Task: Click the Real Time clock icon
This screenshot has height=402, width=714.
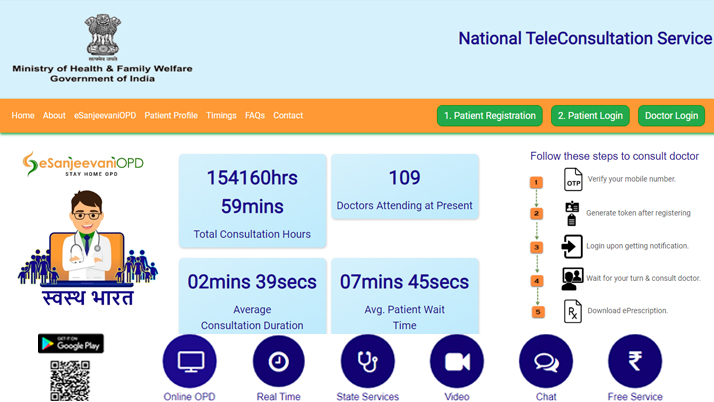Action: point(279,361)
